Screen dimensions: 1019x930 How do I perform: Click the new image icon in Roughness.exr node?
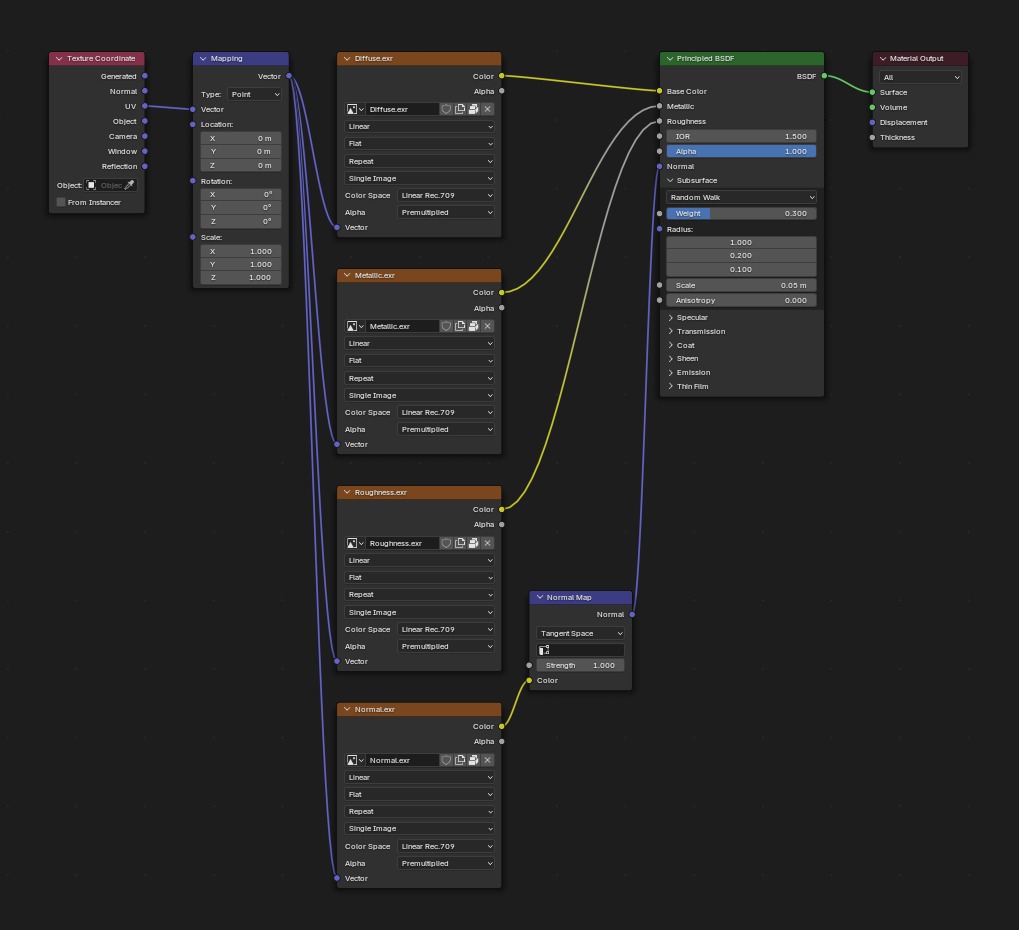(460, 543)
